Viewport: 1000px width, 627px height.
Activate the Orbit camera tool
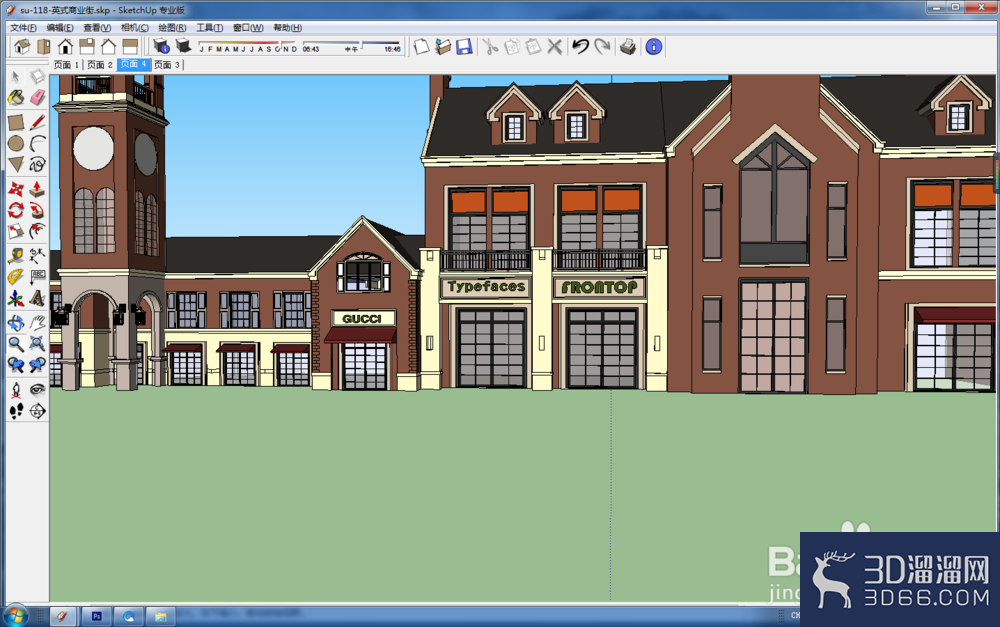tap(16, 323)
